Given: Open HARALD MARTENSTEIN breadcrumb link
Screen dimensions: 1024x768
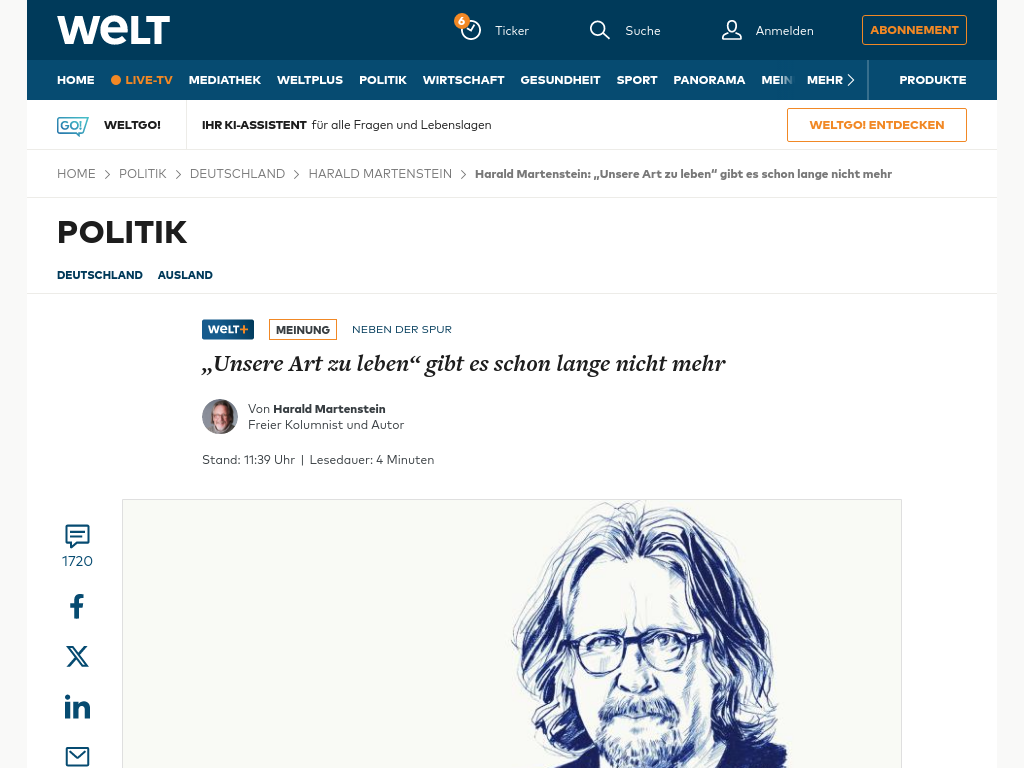Looking at the screenshot, I should pyautogui.click(x=380, y=174).
